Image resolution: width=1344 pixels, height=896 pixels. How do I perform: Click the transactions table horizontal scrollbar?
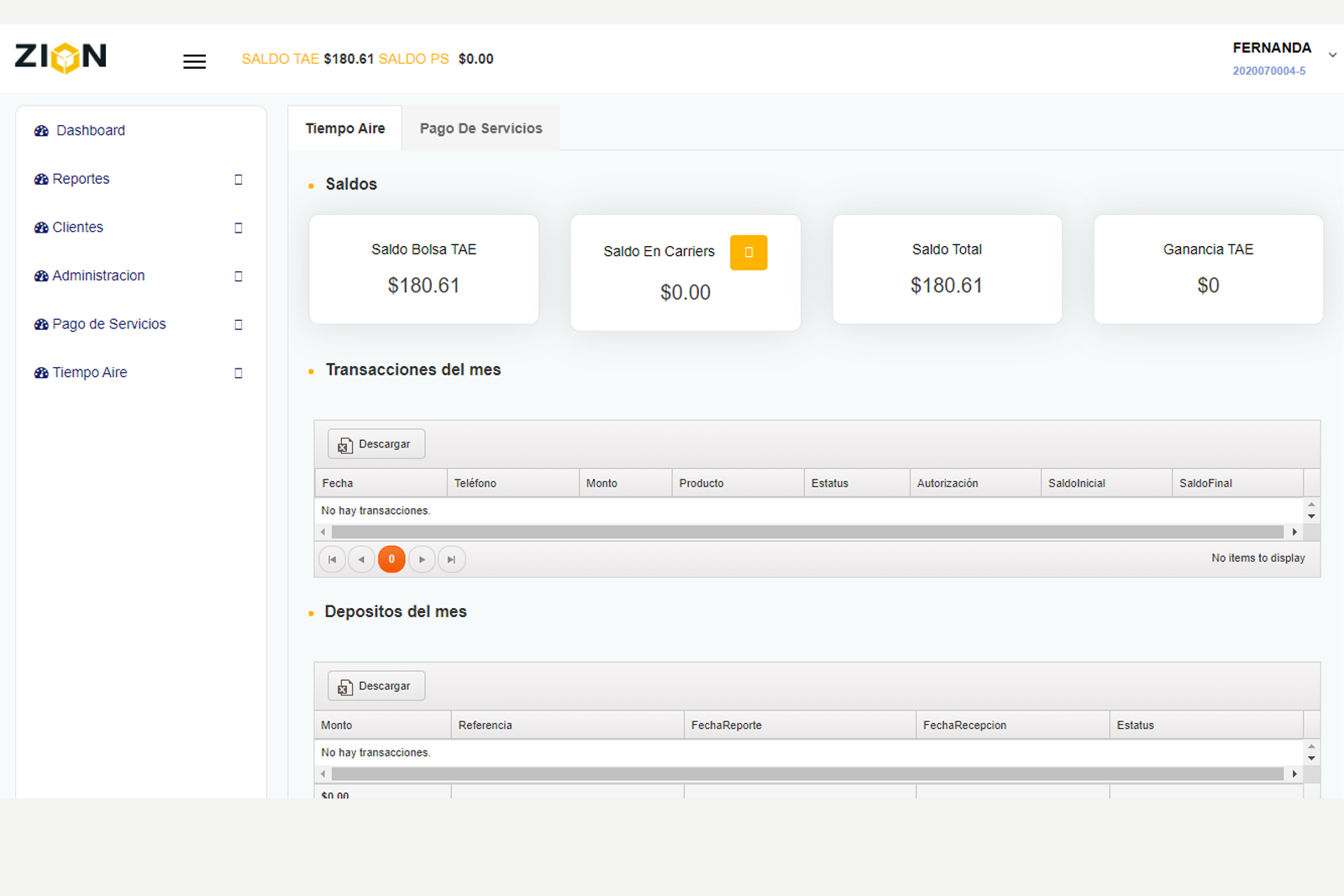click(x=806, y=532)
